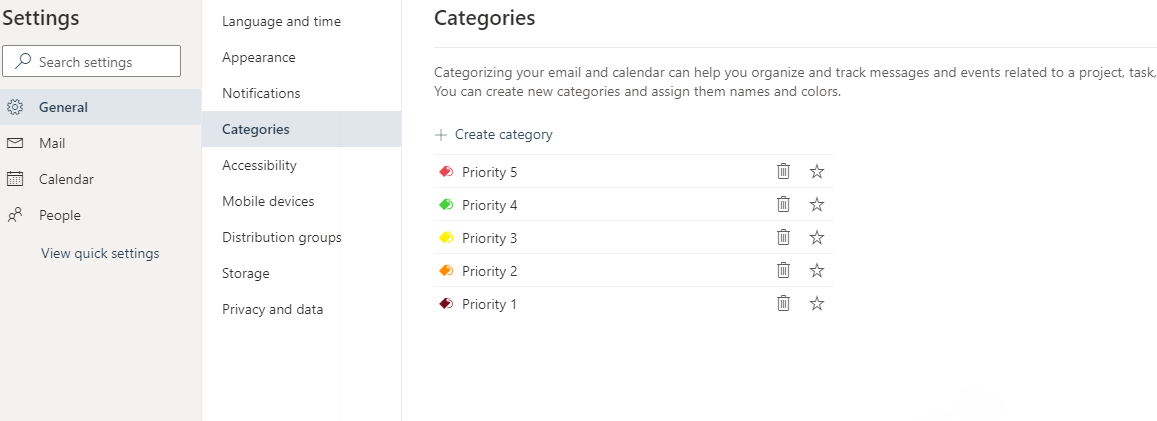Go to People settings
Viewport: 1157px width, 421px height.
point(60,215)
